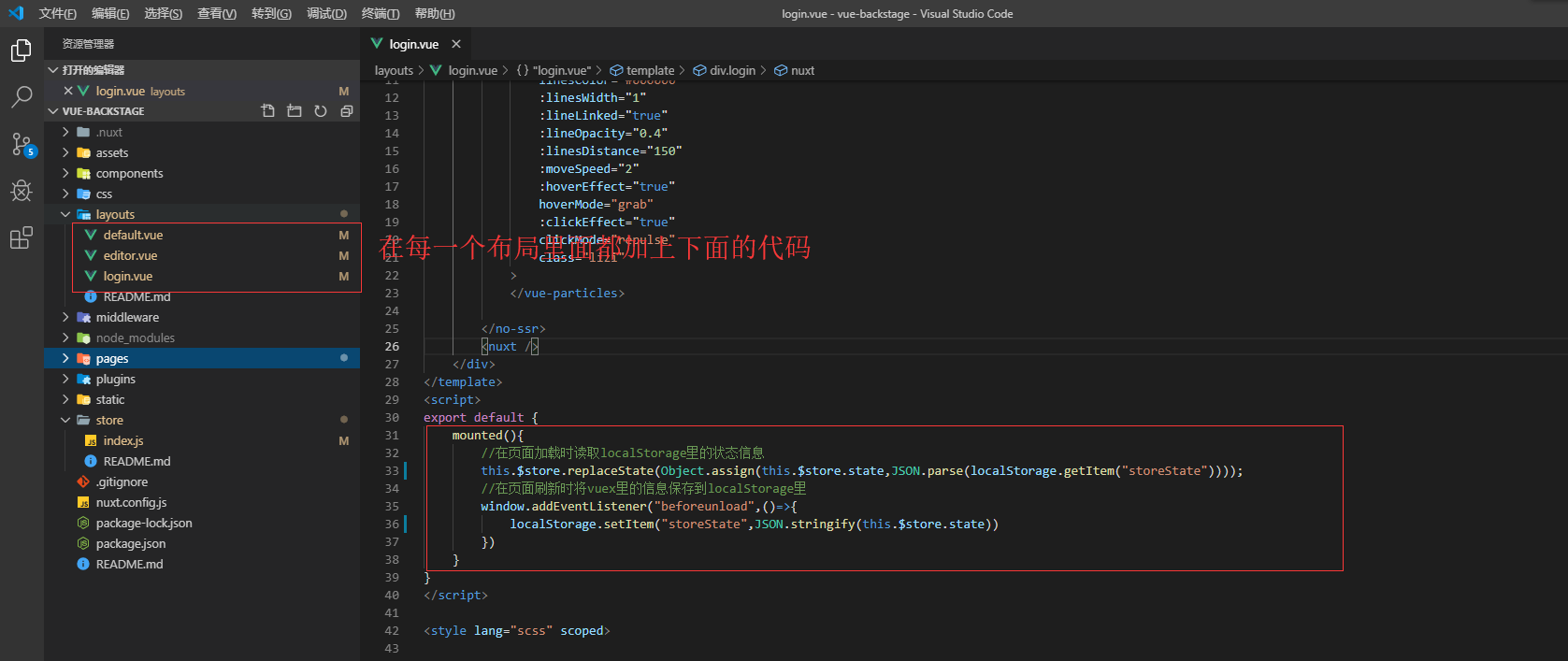Close login.vue in open editors list
This screenshot has height=661, width=1568.
pyautogui.click(x=68, y=91)
